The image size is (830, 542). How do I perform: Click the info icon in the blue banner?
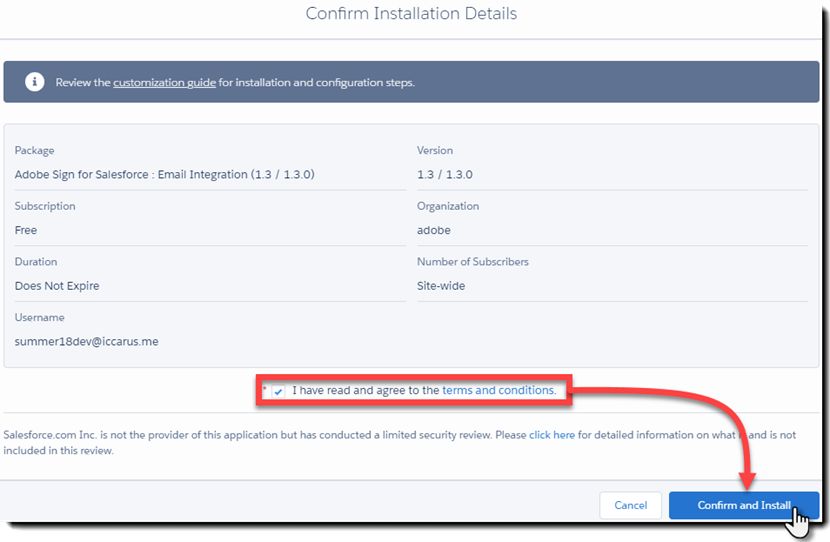[x=34, y=82]
